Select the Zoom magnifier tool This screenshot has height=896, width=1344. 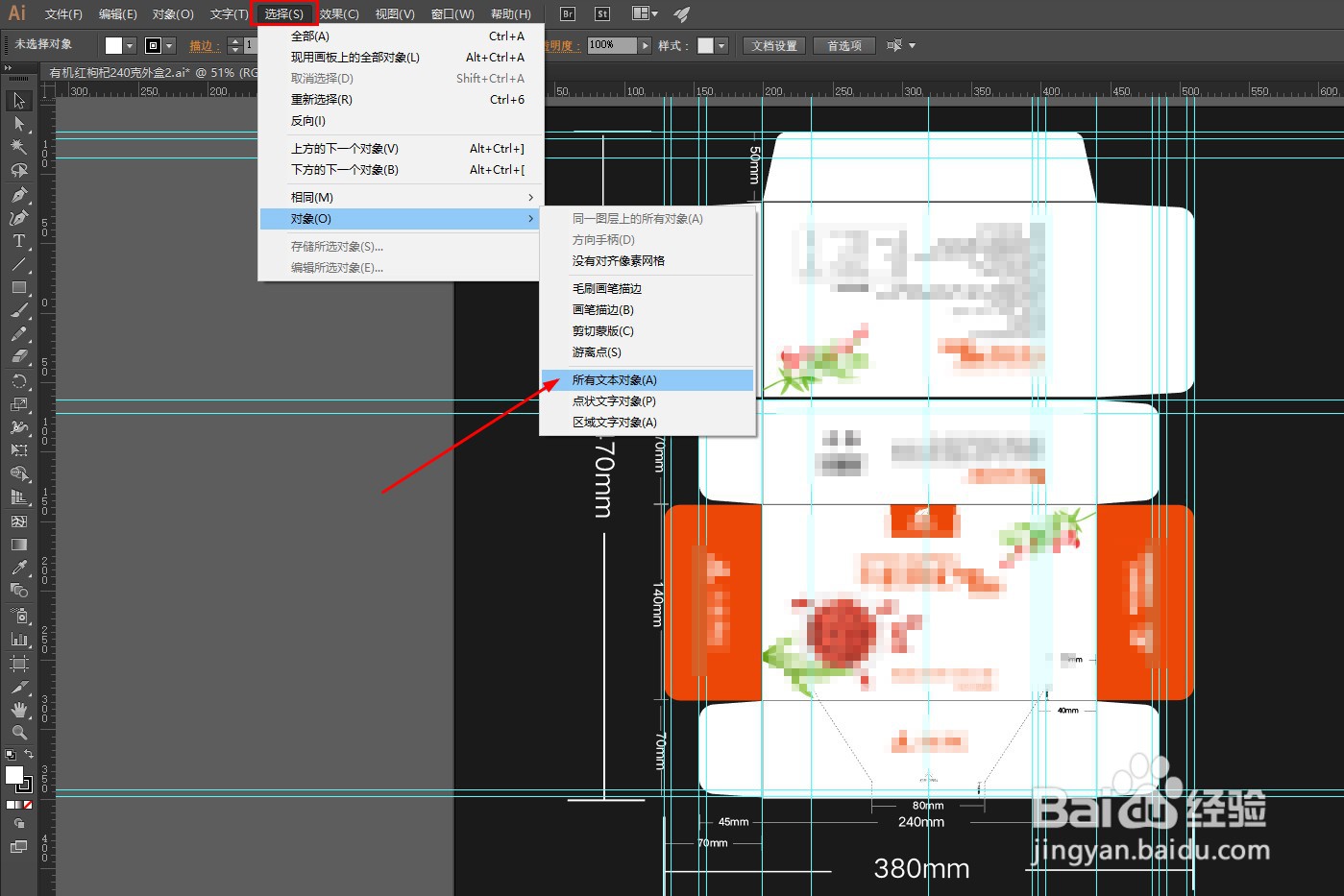click(19, 732)
